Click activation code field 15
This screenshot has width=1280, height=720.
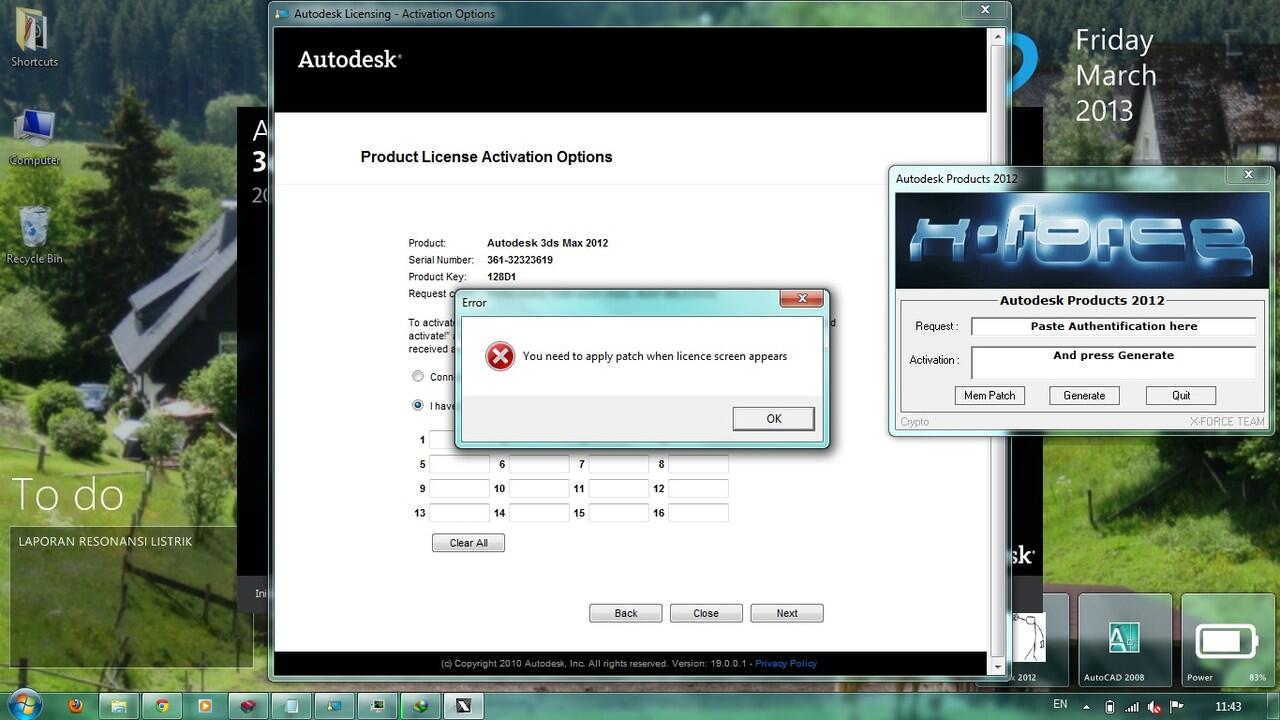coord(619,513)
